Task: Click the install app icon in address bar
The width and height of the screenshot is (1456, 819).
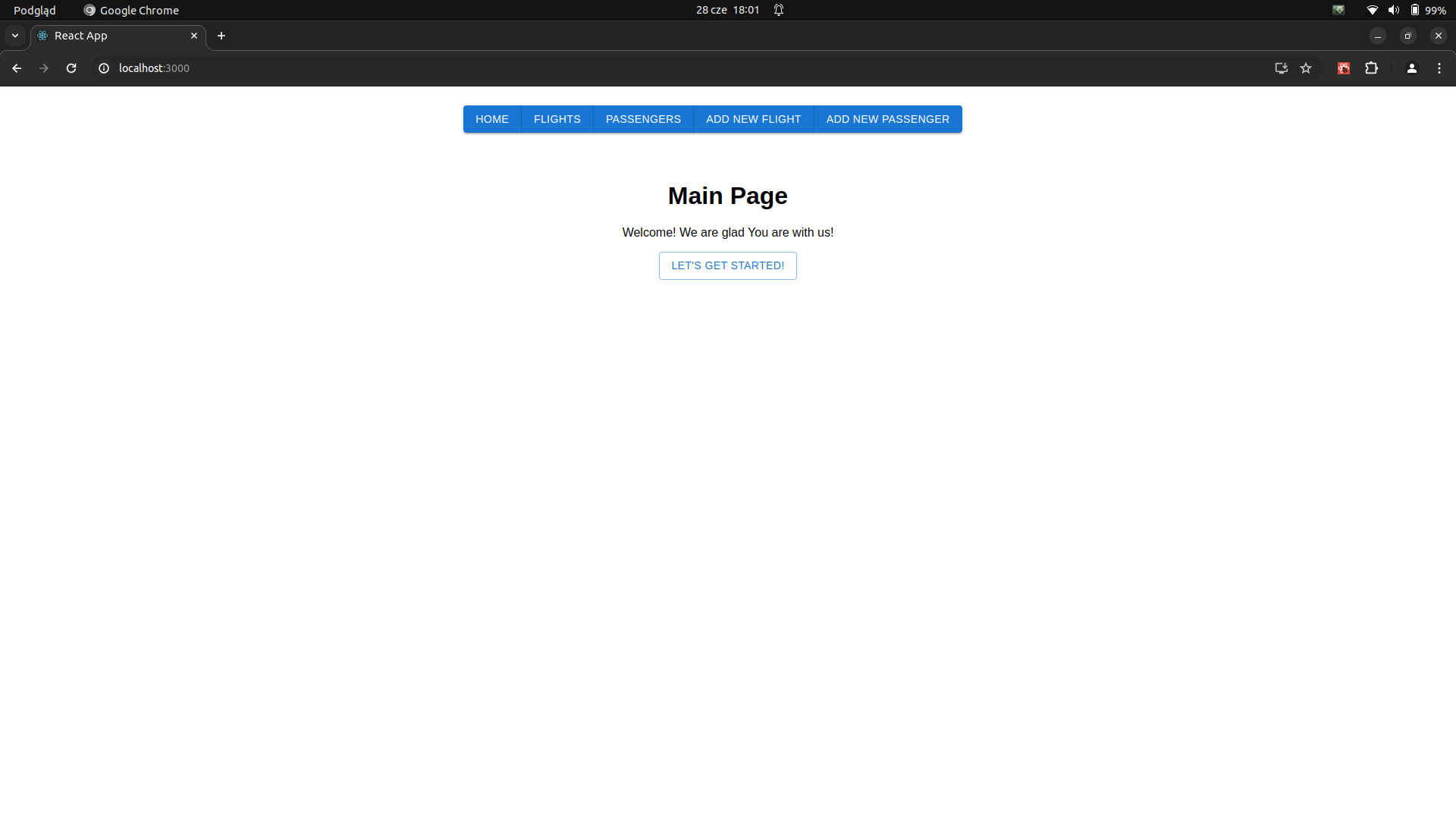Action: point(1281,68)
